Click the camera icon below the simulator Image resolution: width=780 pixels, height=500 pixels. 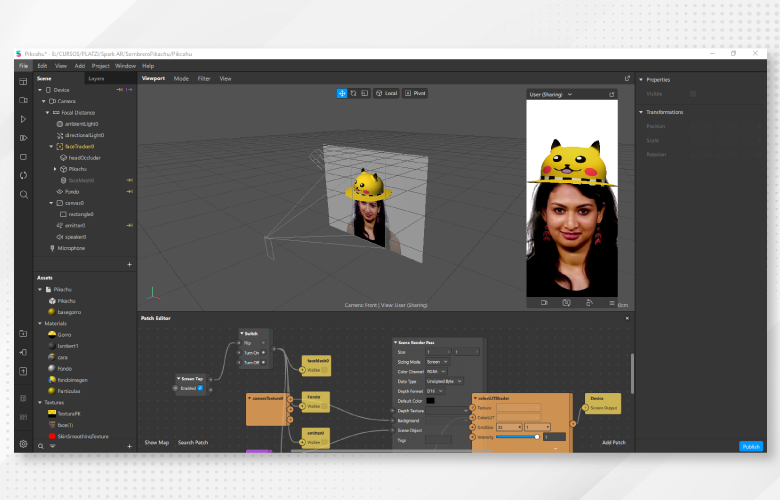pos(544,302)
